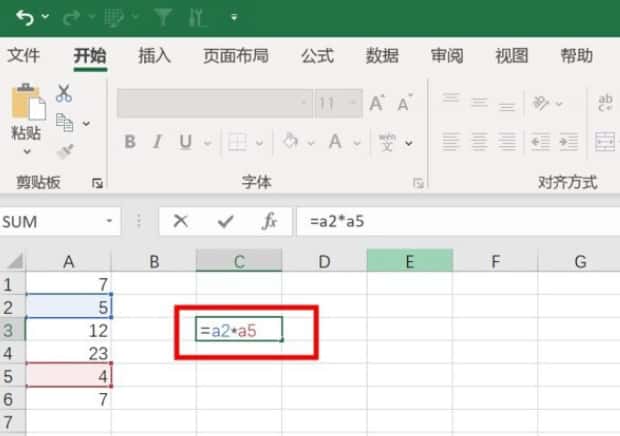Switch to the 插入 tab
This screenshot has height=436, width=620.
[x=154, y=56]
